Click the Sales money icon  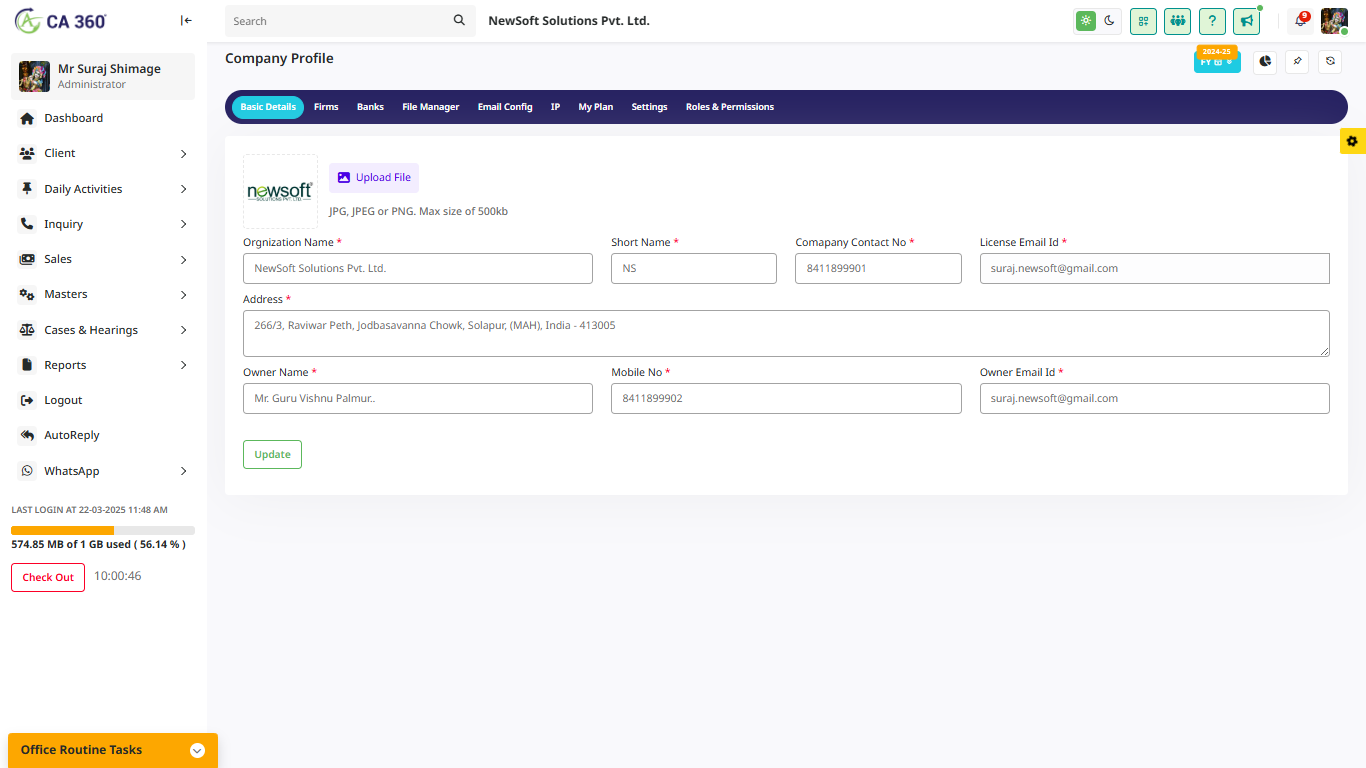(27, 259)
